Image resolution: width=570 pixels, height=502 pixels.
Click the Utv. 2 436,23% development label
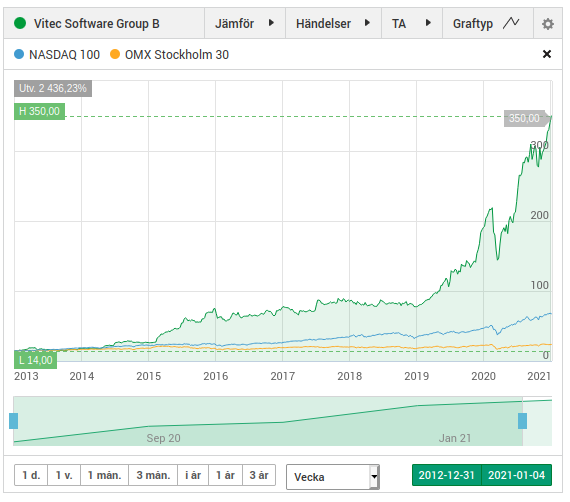[53, 88]
